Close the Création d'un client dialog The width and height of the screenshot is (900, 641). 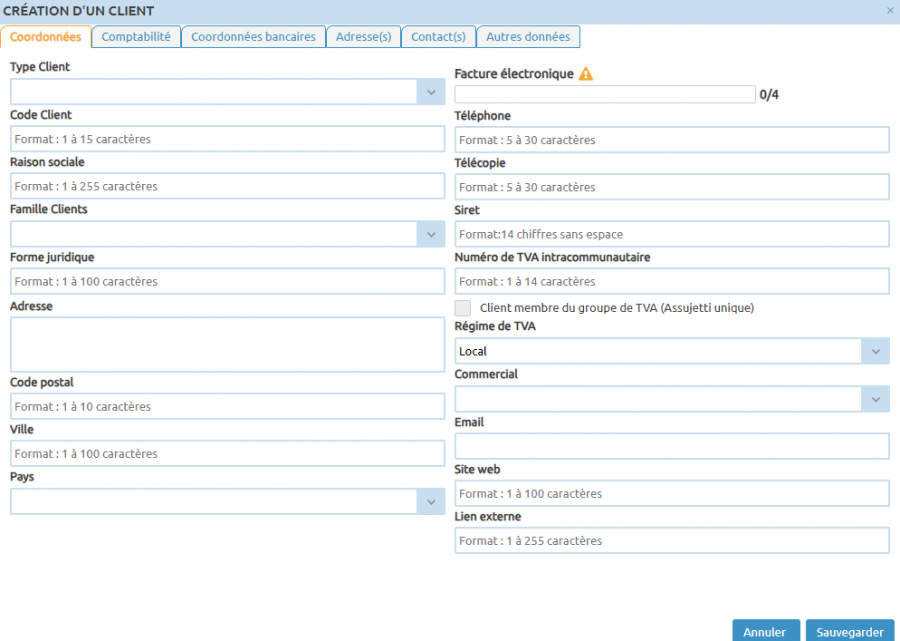pos(890,10)
